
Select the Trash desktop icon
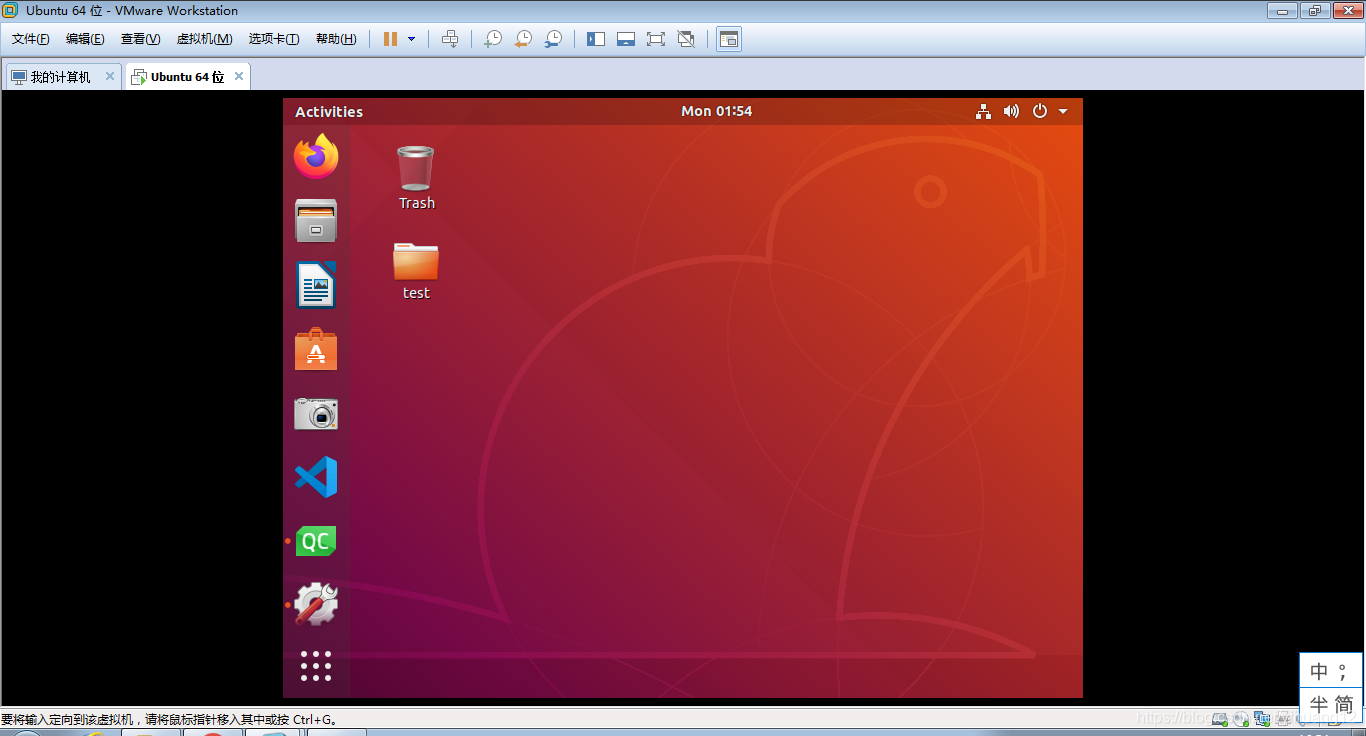click(x=416, y=178)
